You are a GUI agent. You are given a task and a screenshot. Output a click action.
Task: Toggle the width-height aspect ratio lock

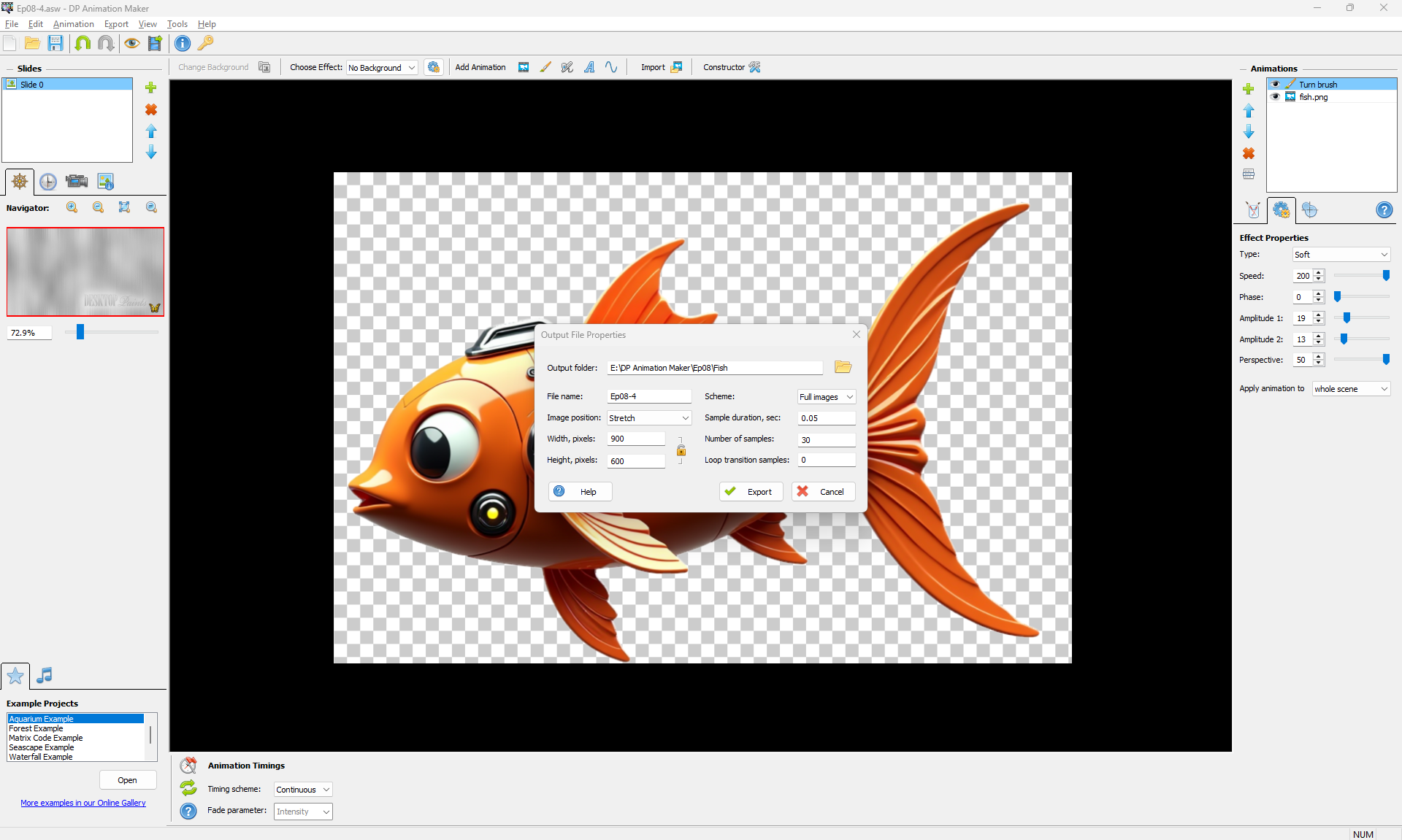pos(681,450)
